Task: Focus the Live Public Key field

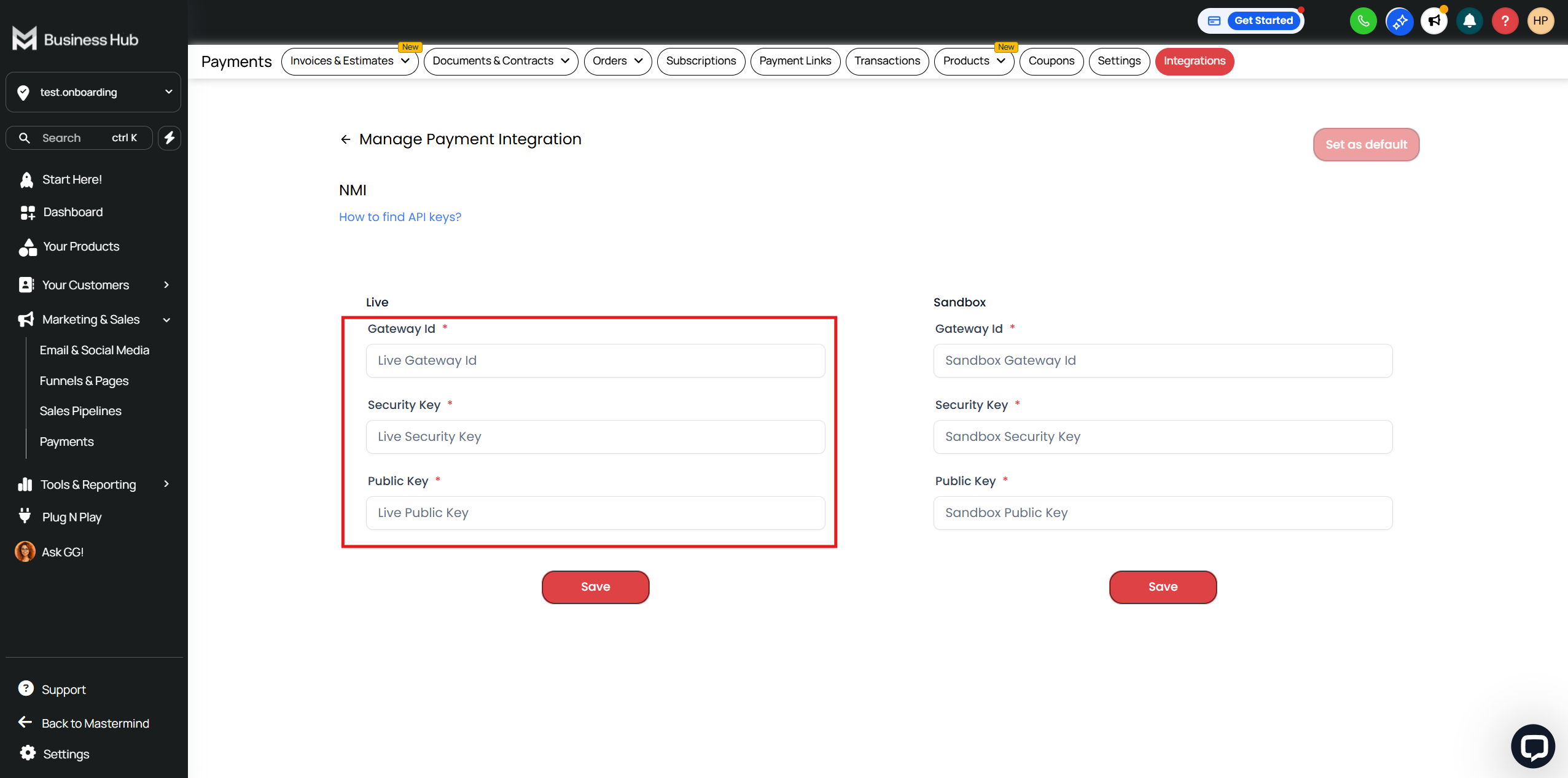Action: 595,513
